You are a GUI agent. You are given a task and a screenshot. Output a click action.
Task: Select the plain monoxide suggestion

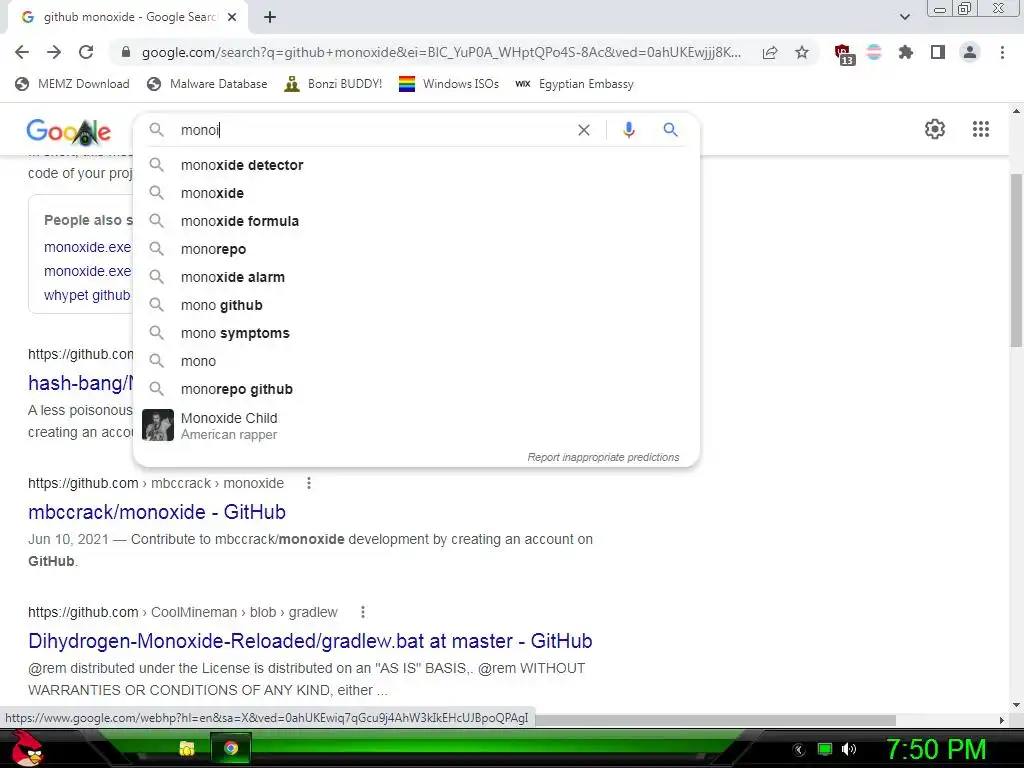[x=416, y=193]
